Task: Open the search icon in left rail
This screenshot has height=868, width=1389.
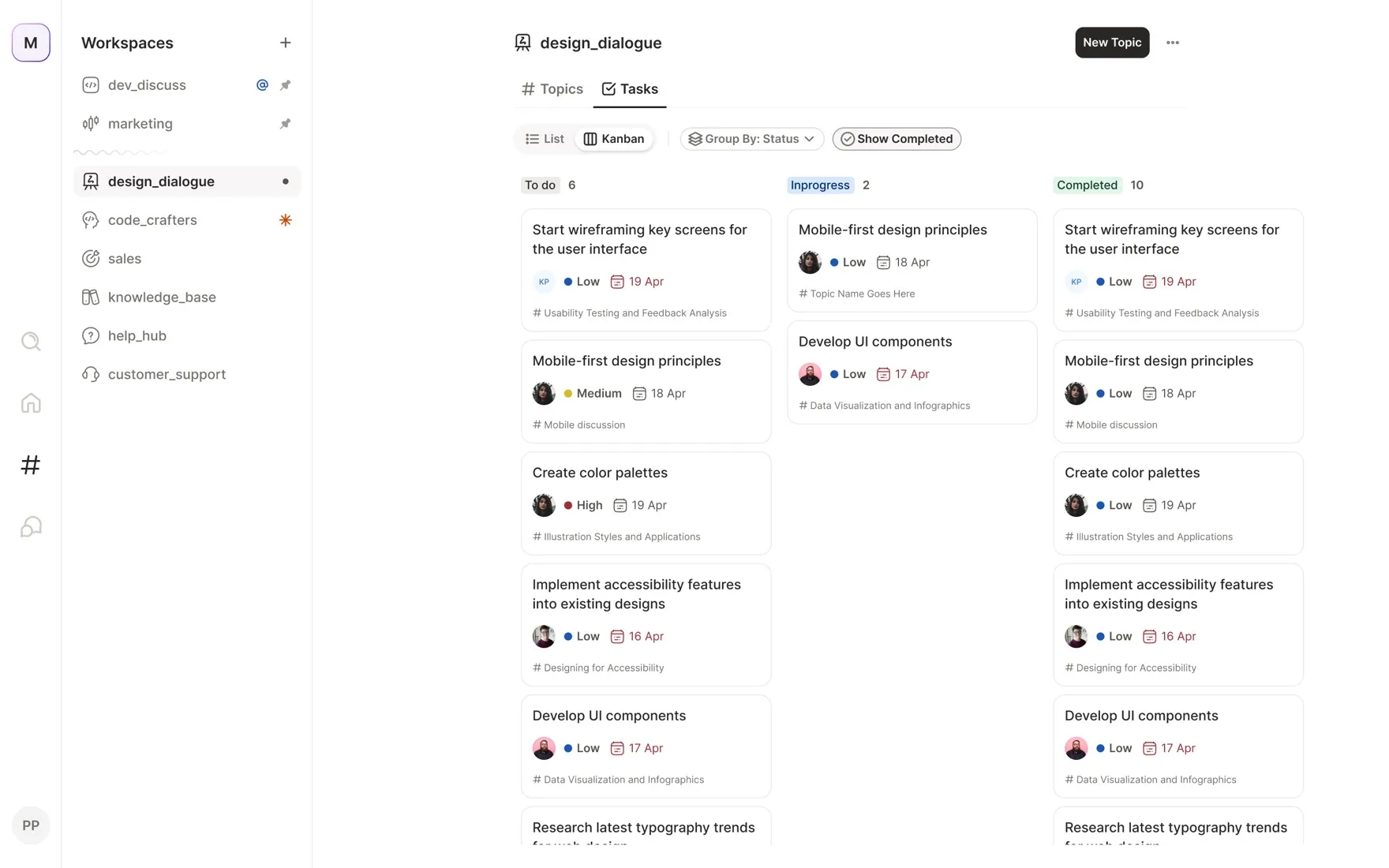Action: pyautogui.click(x=31, y=341)
